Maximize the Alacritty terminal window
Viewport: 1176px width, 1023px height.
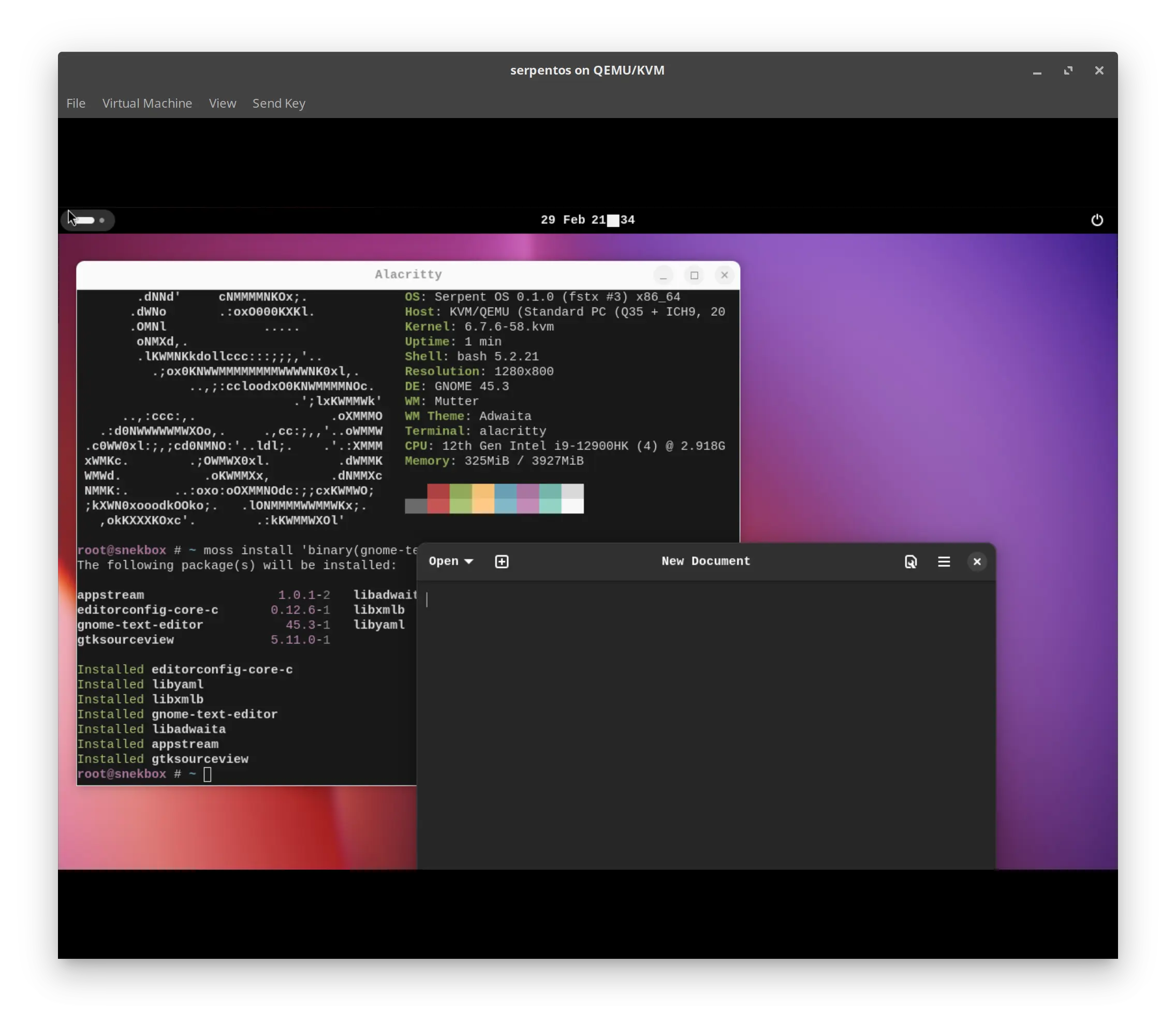tap(694, 275)
